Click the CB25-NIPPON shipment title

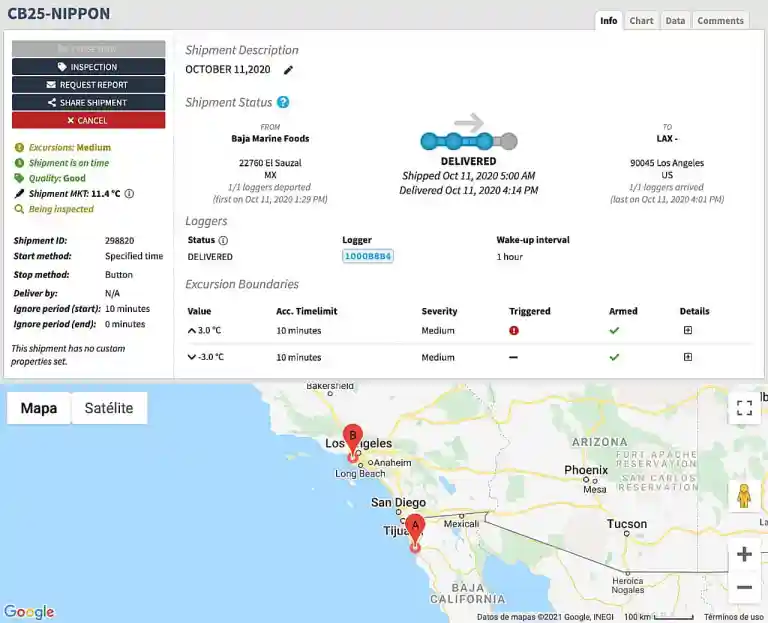(59, 14)
